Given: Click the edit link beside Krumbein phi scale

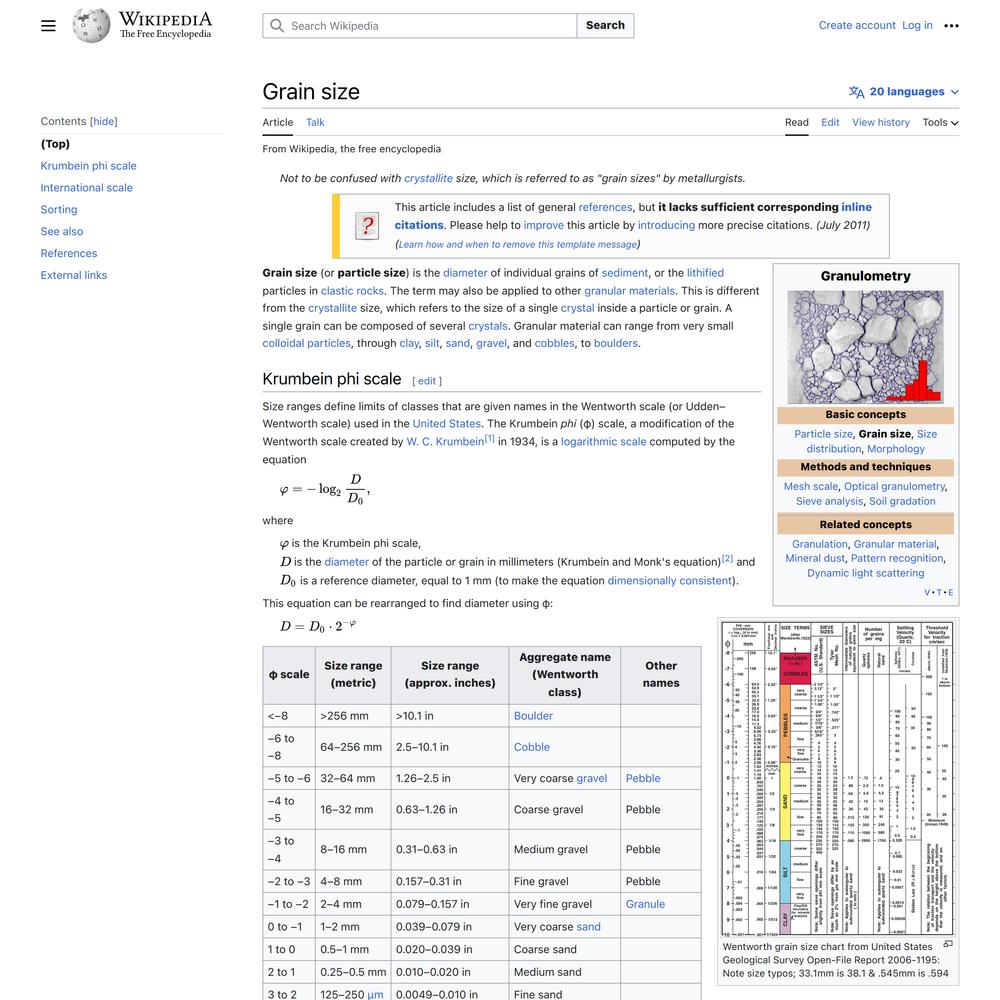Looking at the screenshot, I should (427, 381).
